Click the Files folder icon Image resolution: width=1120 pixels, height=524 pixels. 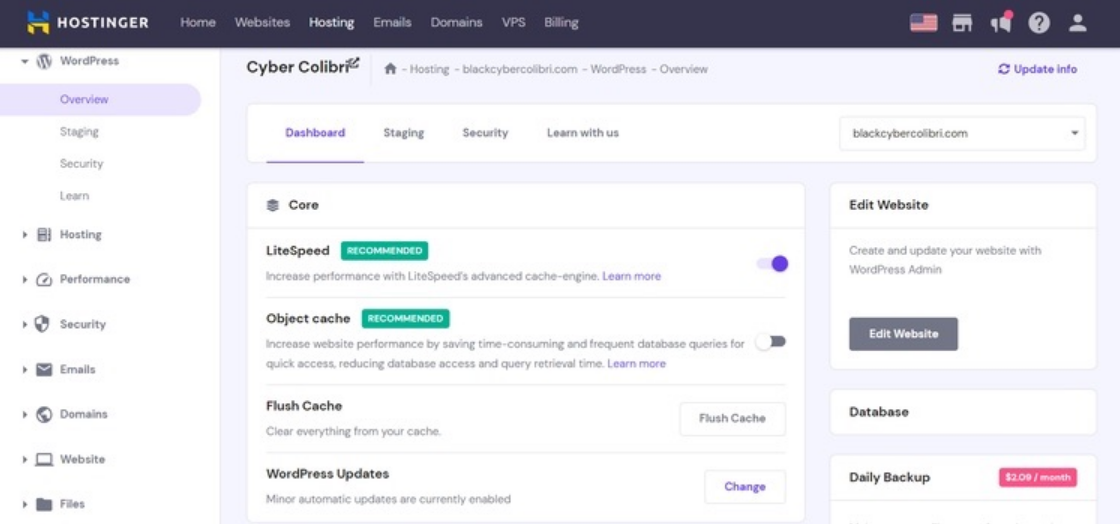[x=44, y=505]
